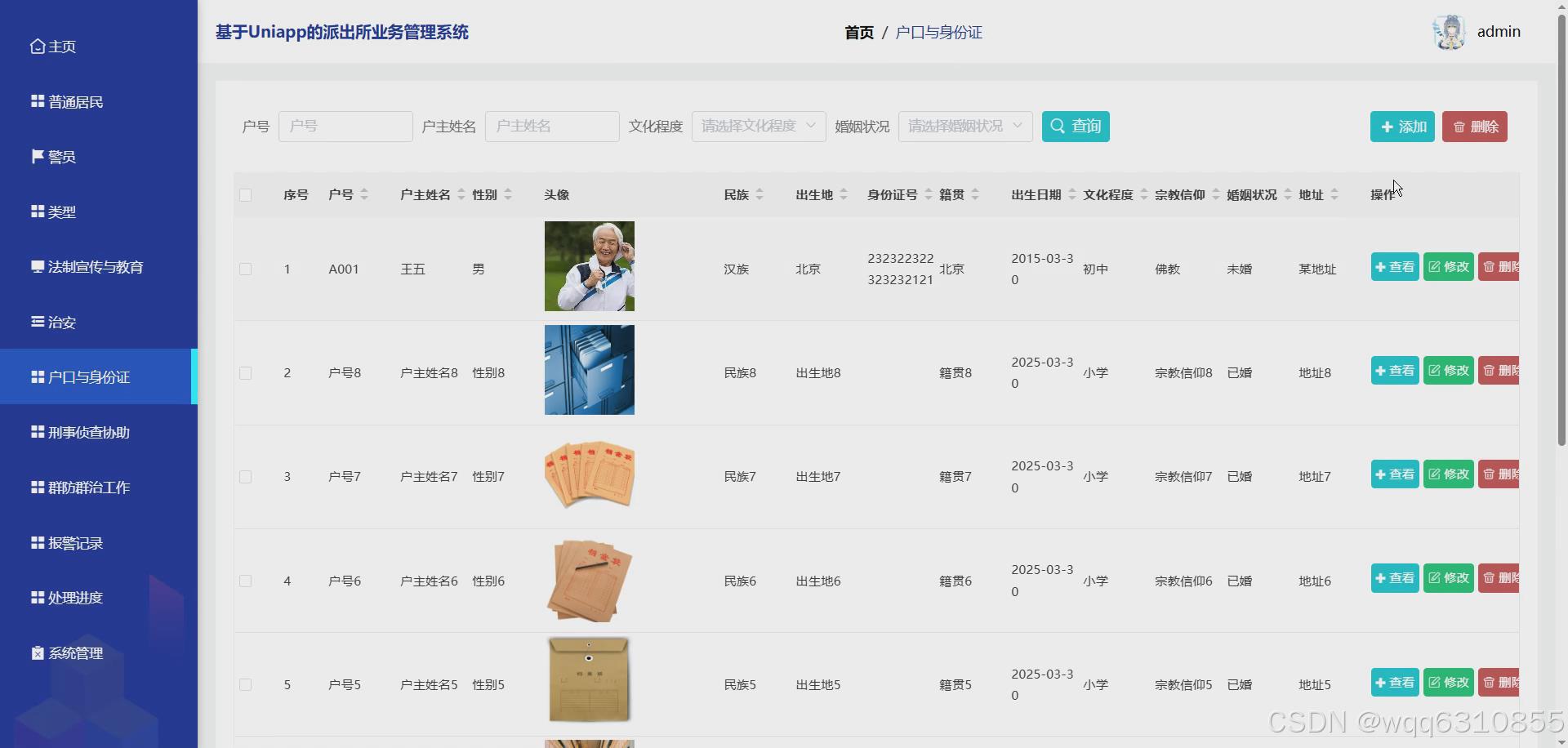The height and width of the screenshot is (748, 1568).
Task: Open 法制宣传与教育 menu item
Action: click(x=98, y=267)
